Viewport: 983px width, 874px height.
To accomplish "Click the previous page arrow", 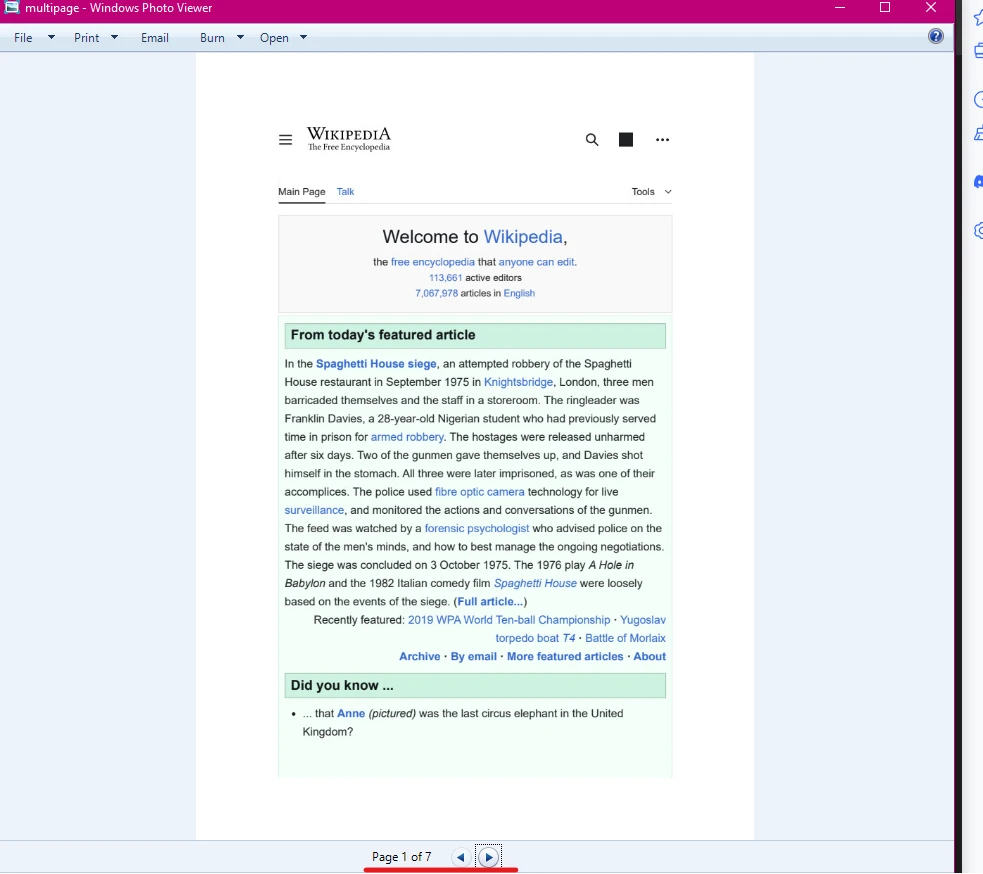I will [x=460, y=857].
